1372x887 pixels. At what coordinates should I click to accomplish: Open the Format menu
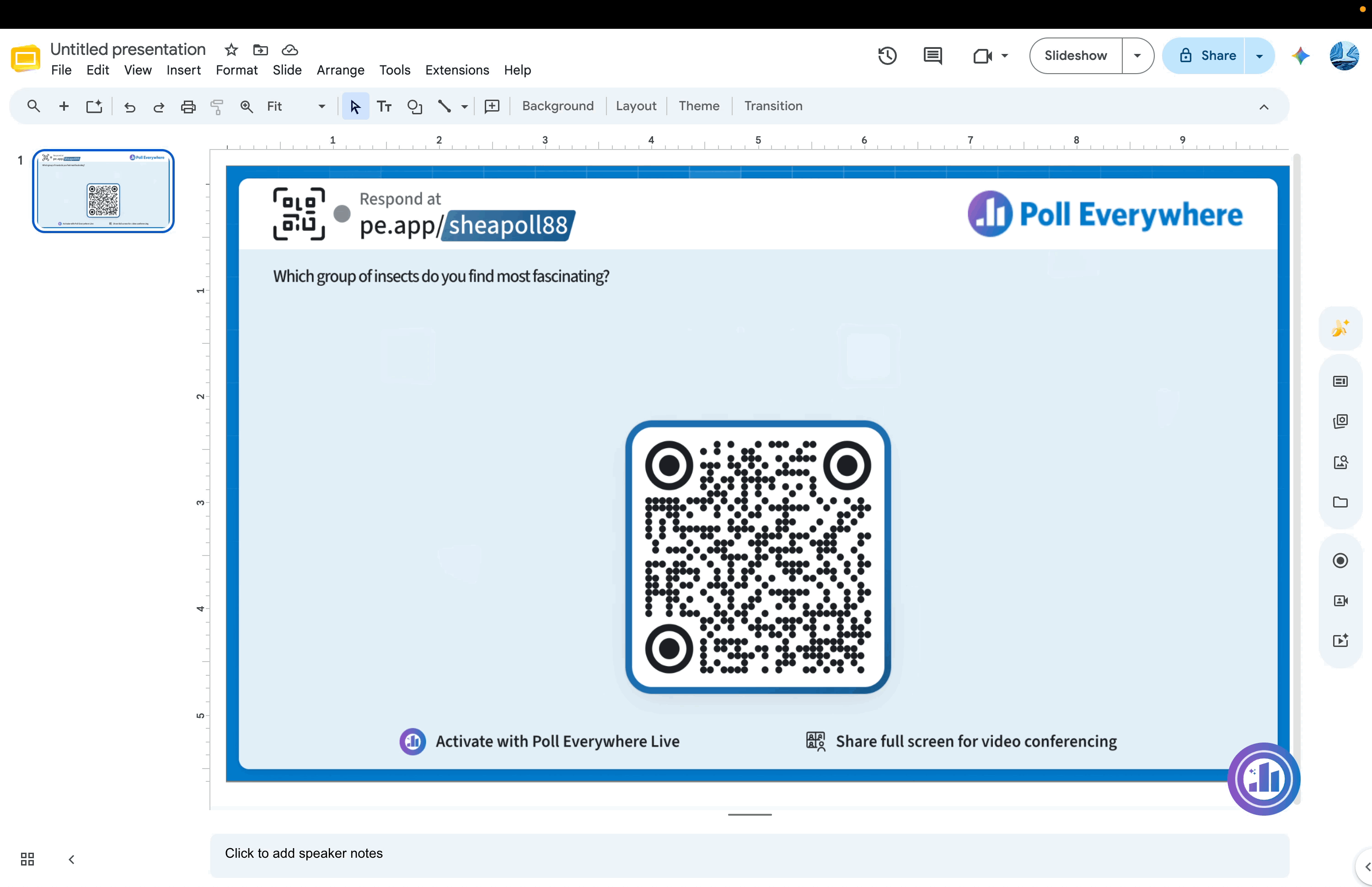coord(237,70)
